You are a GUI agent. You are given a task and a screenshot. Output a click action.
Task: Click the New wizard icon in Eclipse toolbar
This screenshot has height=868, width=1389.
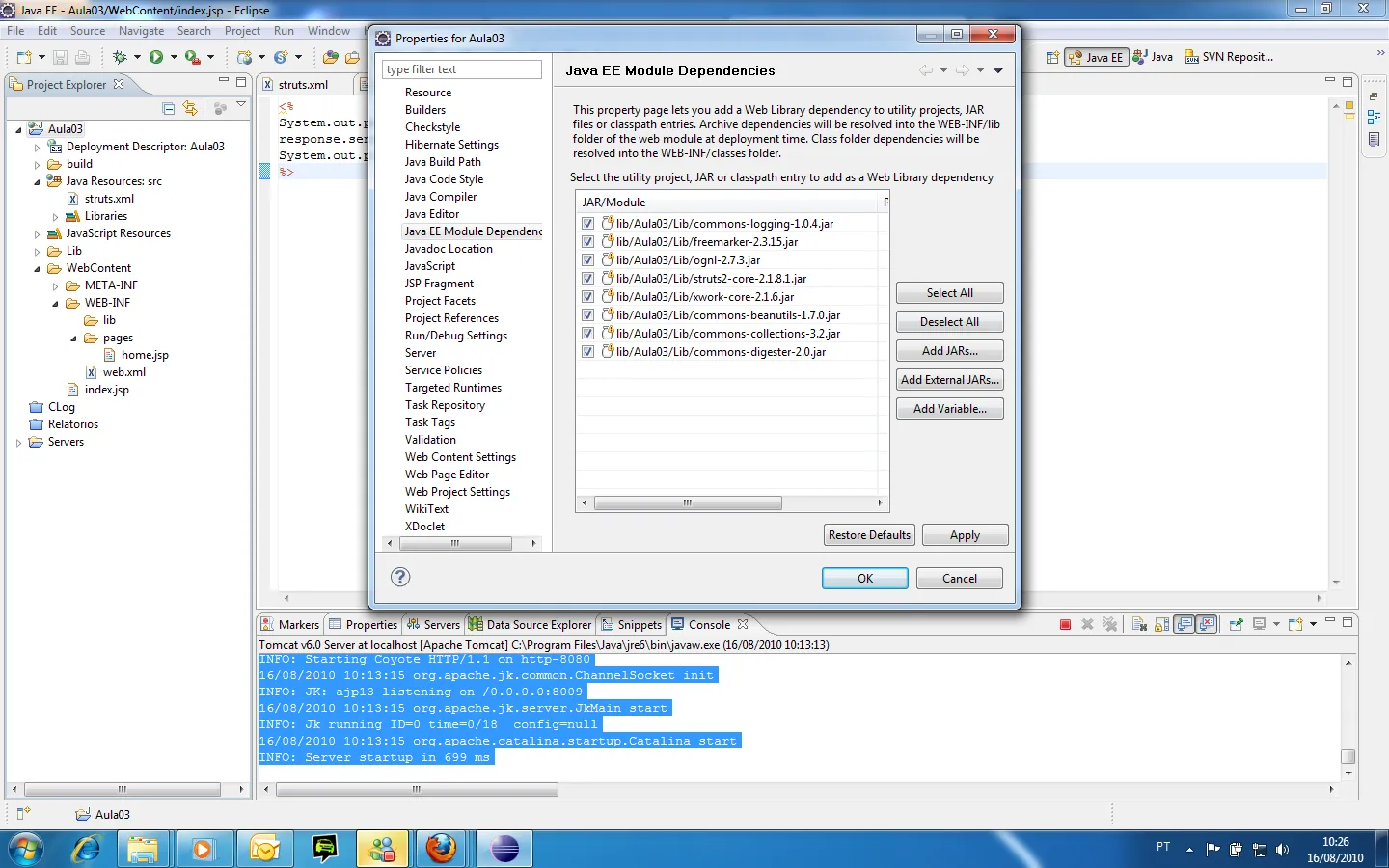pos(24,57)
